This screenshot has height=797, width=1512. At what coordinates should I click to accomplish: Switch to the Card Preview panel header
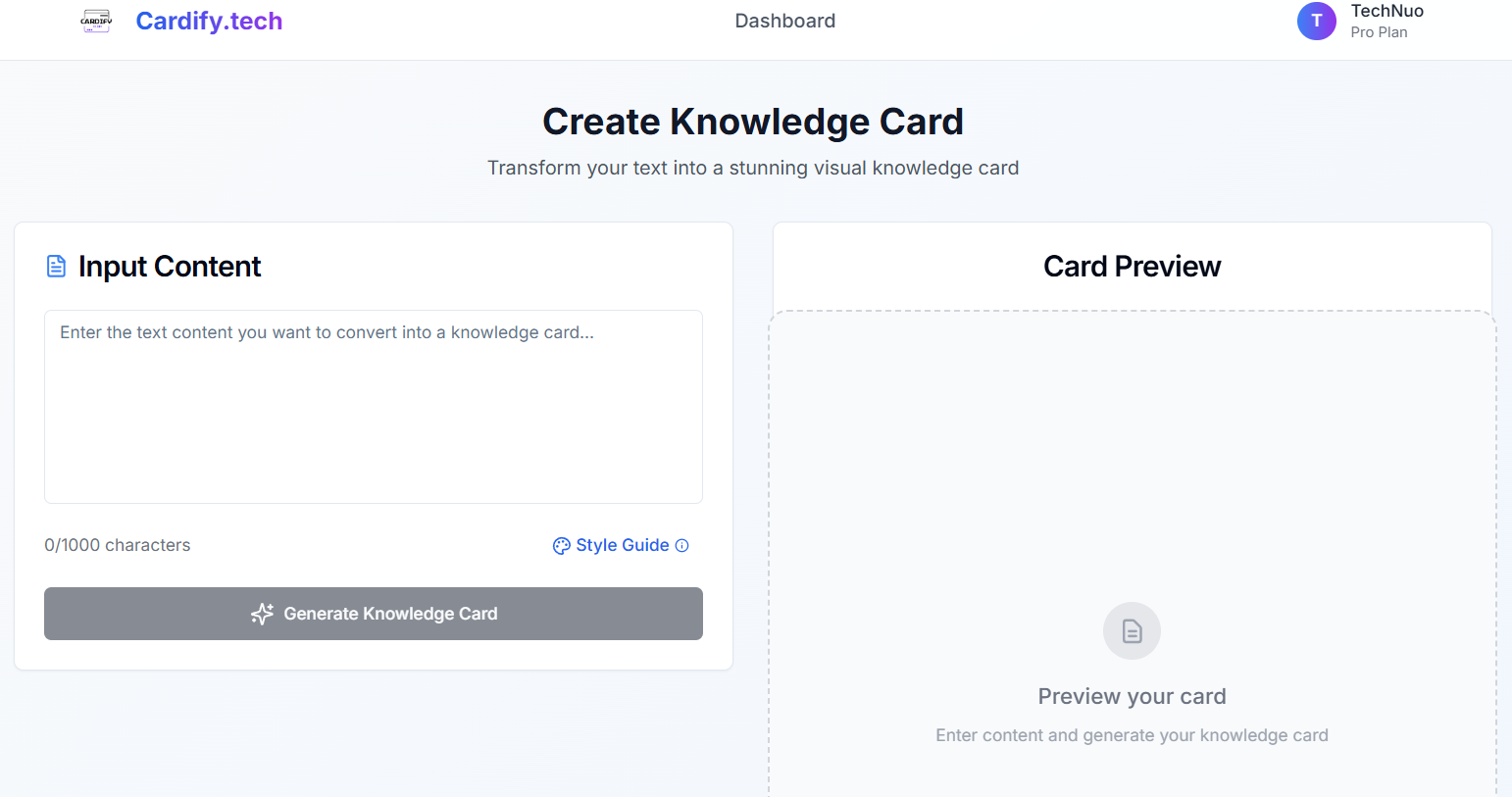(1132, 265)
